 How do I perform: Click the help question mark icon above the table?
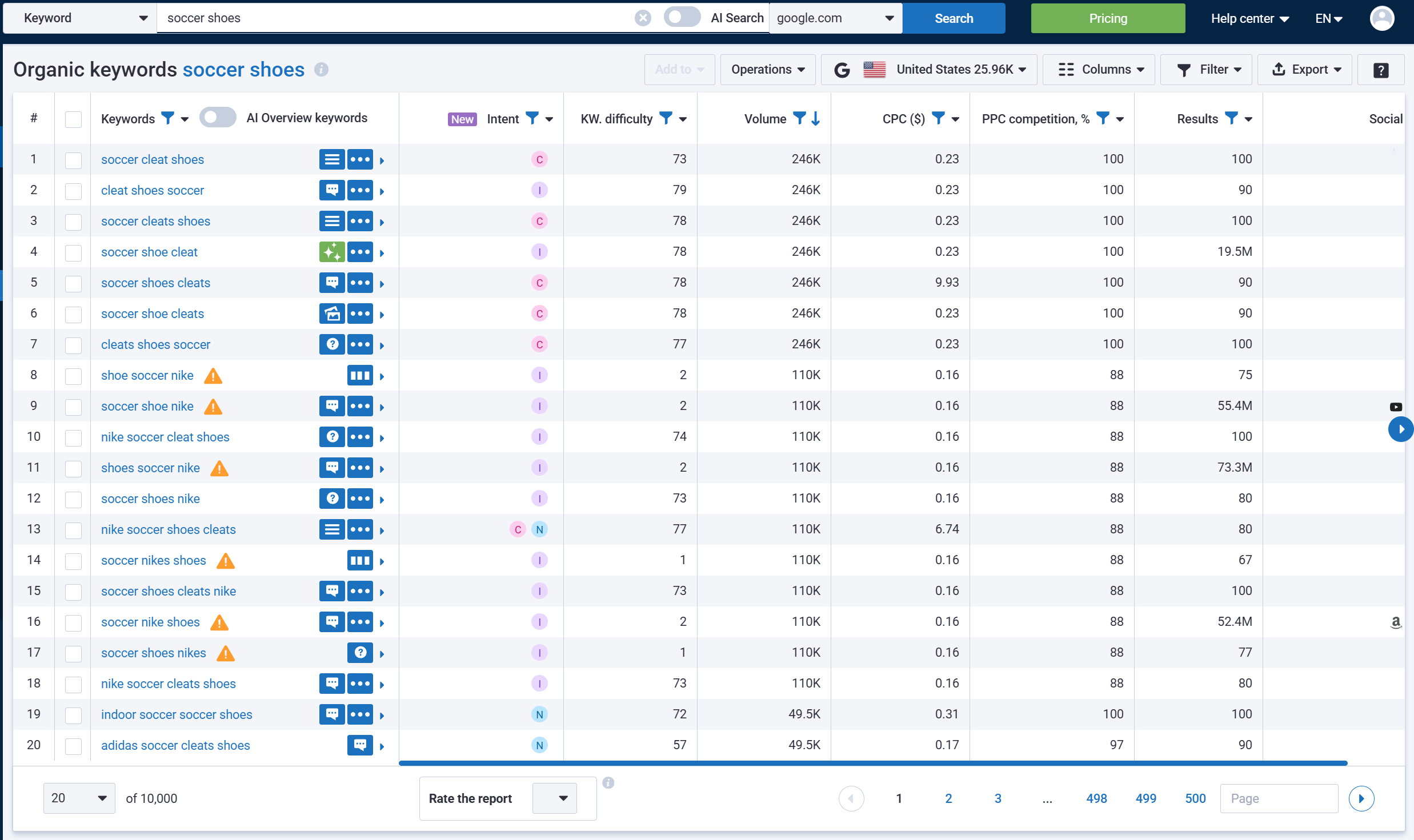click(1381, 70)
